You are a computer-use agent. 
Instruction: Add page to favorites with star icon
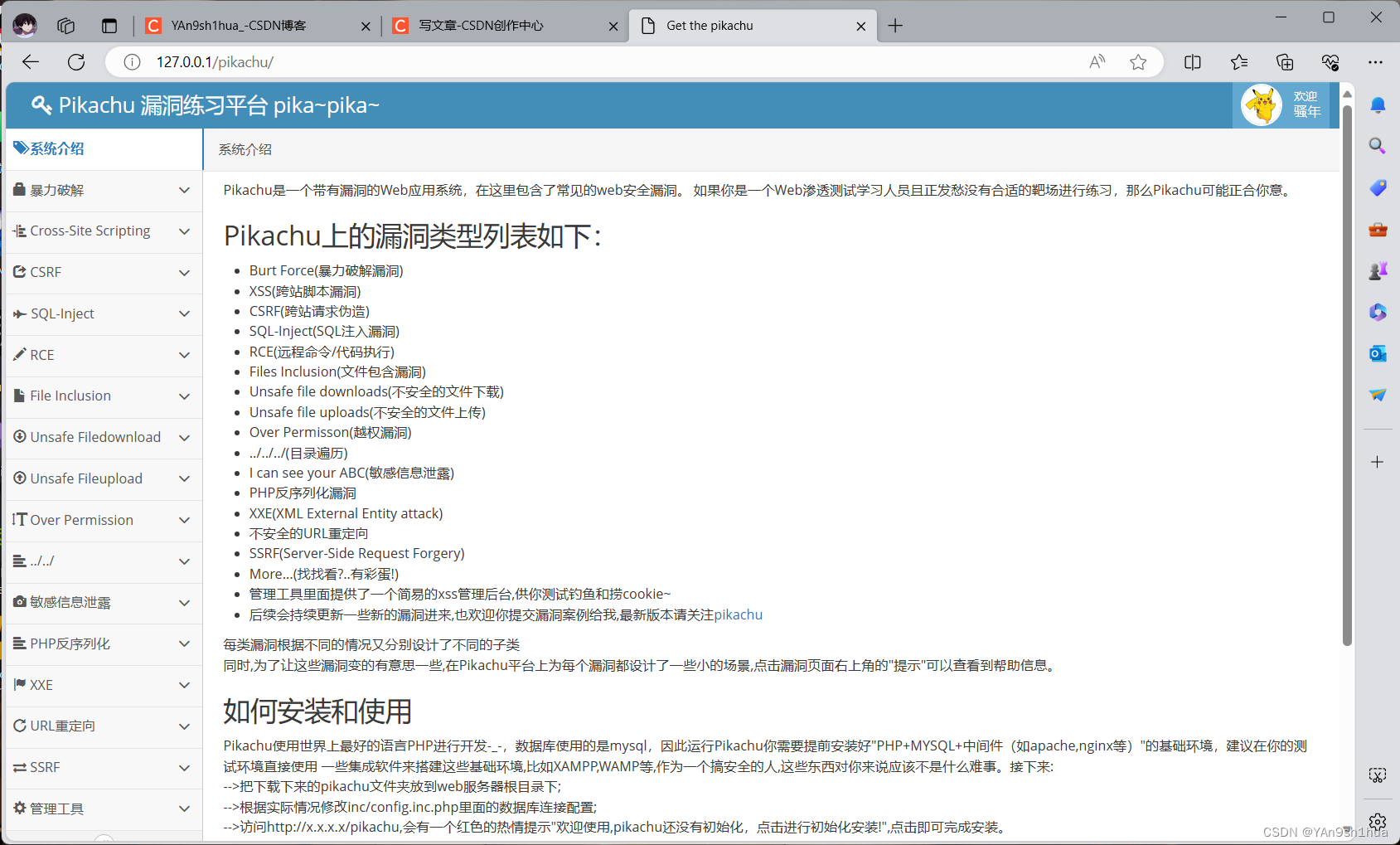[x=1138, y=61]
